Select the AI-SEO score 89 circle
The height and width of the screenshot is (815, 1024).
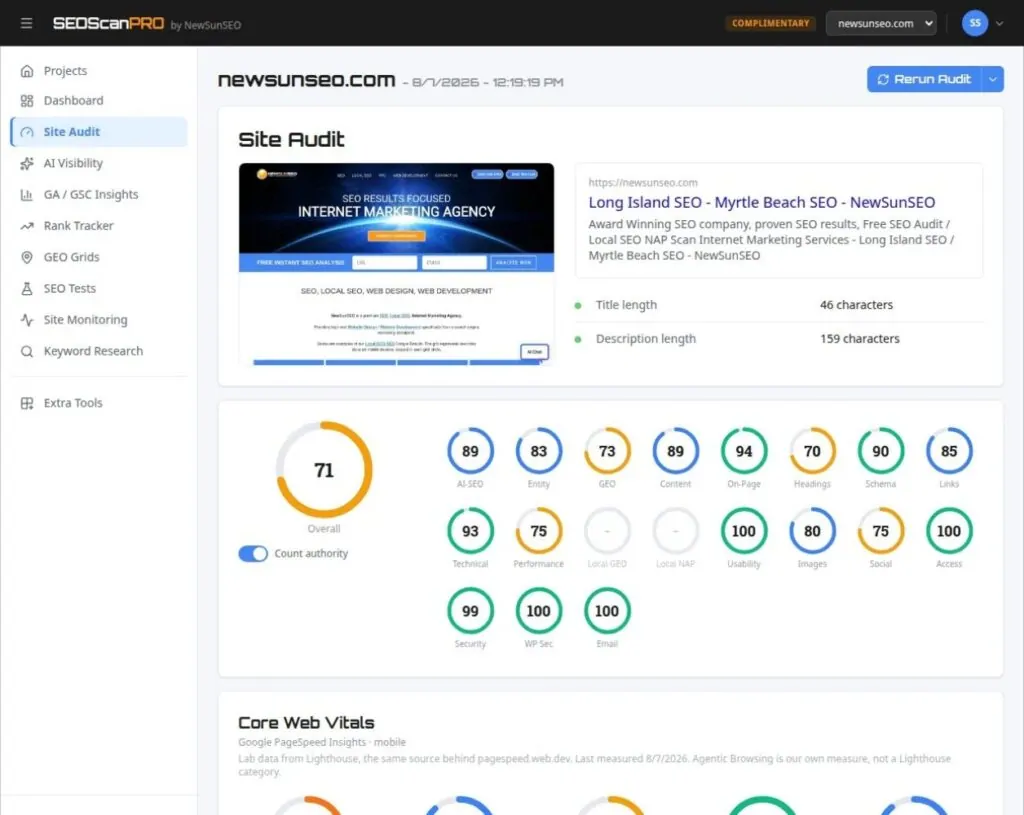tap(470, 451)
